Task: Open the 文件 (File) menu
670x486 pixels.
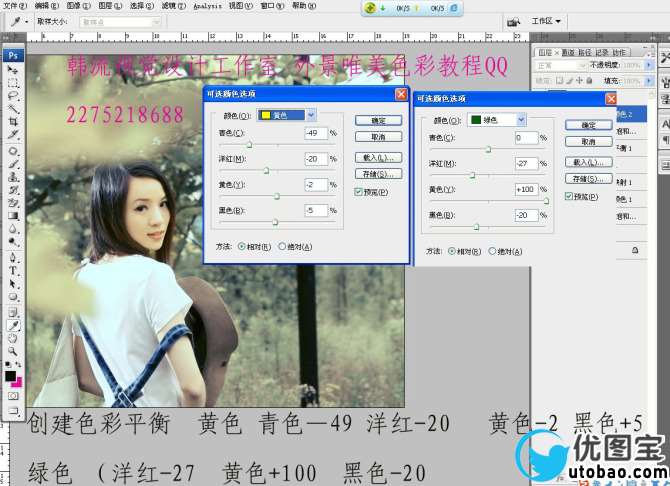Action: (15, 6)
